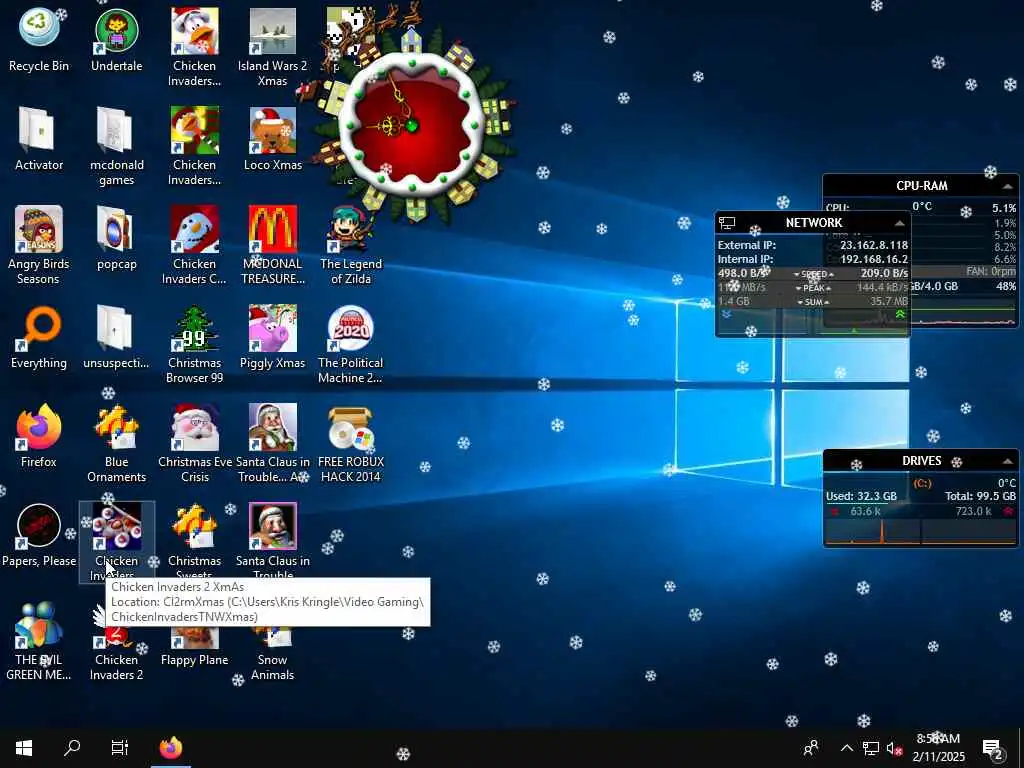This screenshot has width=1024, height=768.
Task: Click THE EVIL GREEN ME... icon
Action: [39, 640]
